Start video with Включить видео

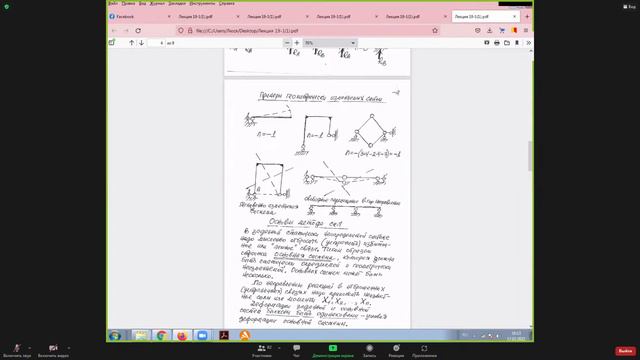[53, 351]
